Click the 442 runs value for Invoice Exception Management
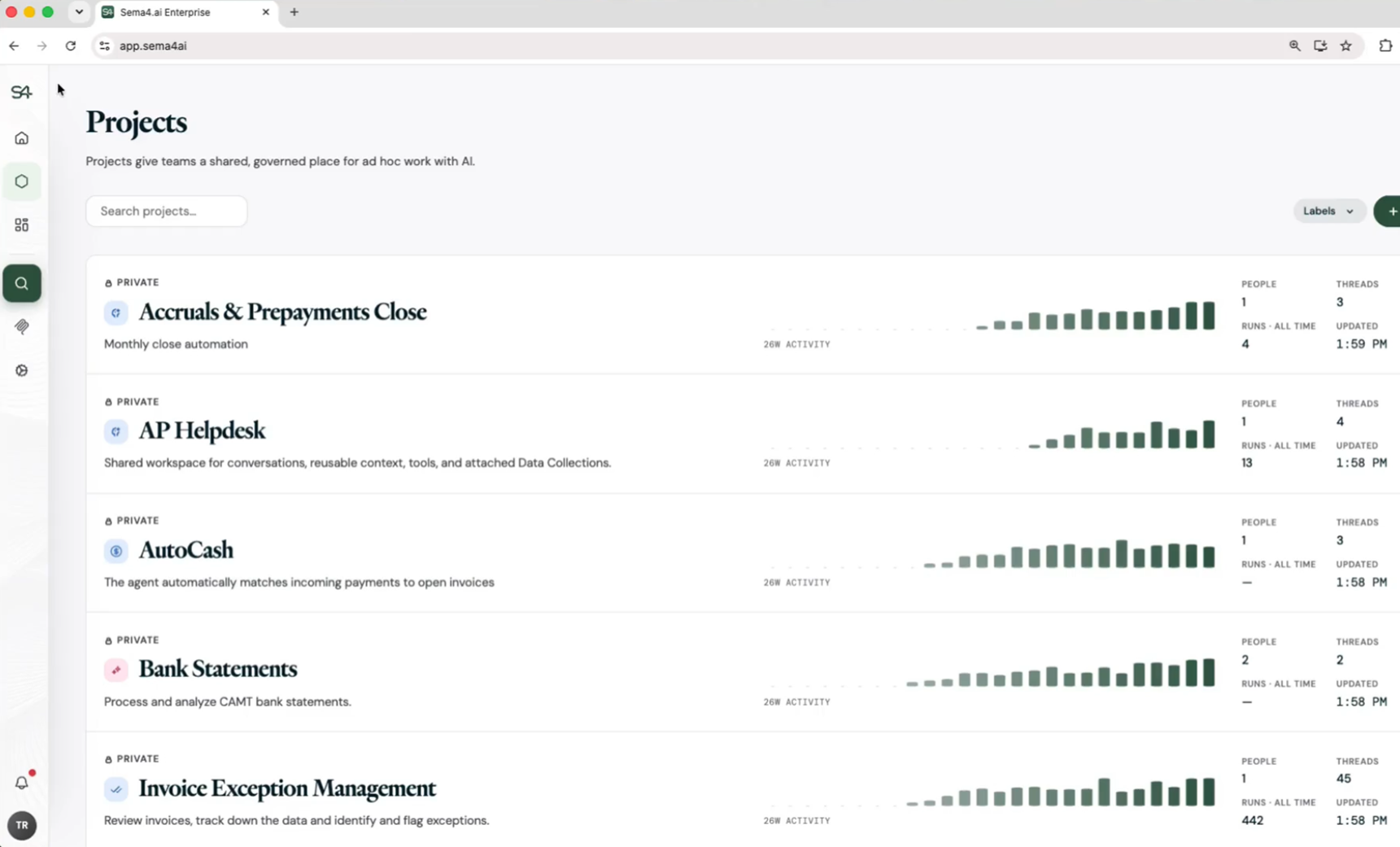Viewport: 1400px width, 847px height. coord(1253,820)
